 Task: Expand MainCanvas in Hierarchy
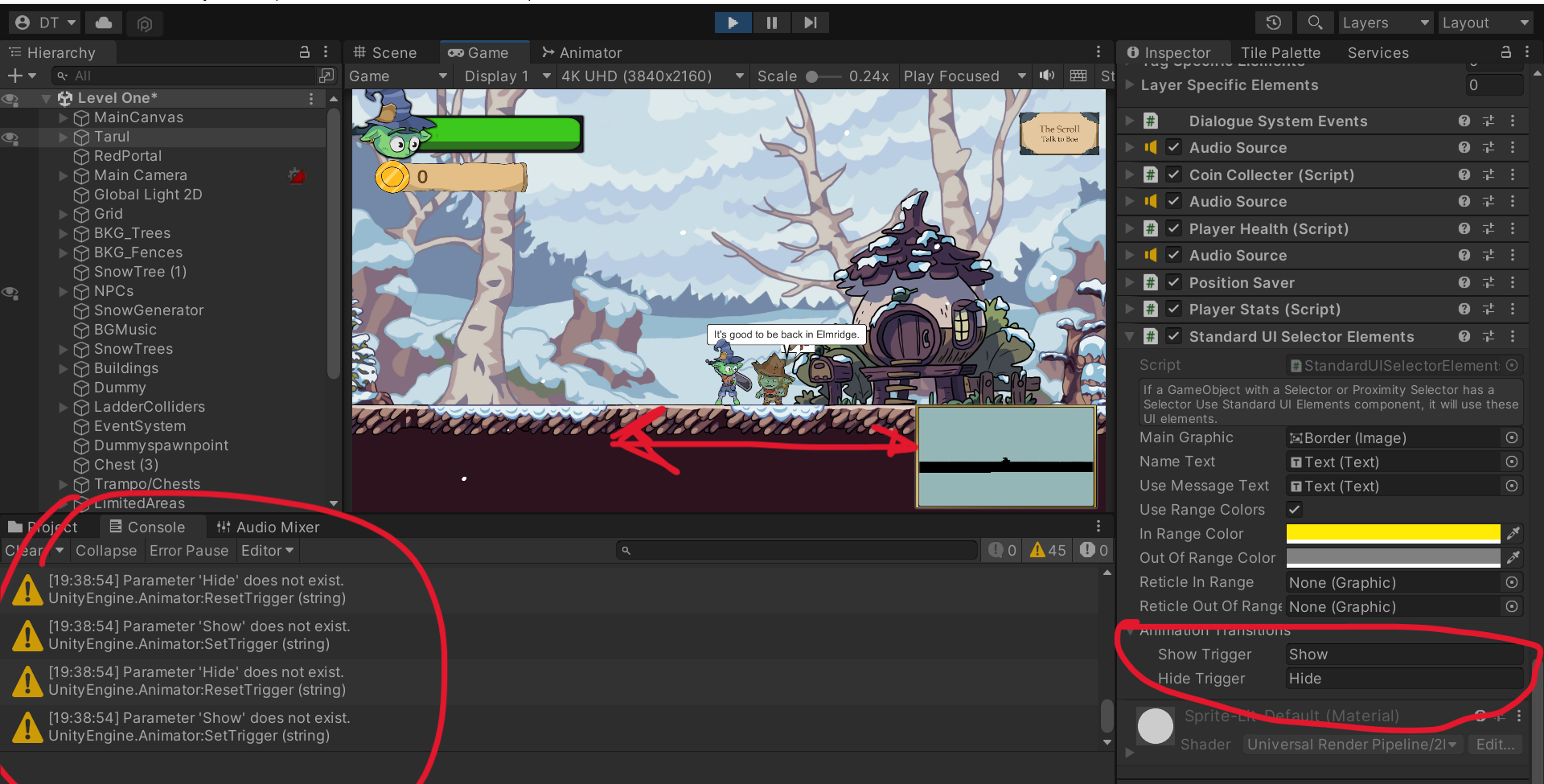click(x=64, y=117)
